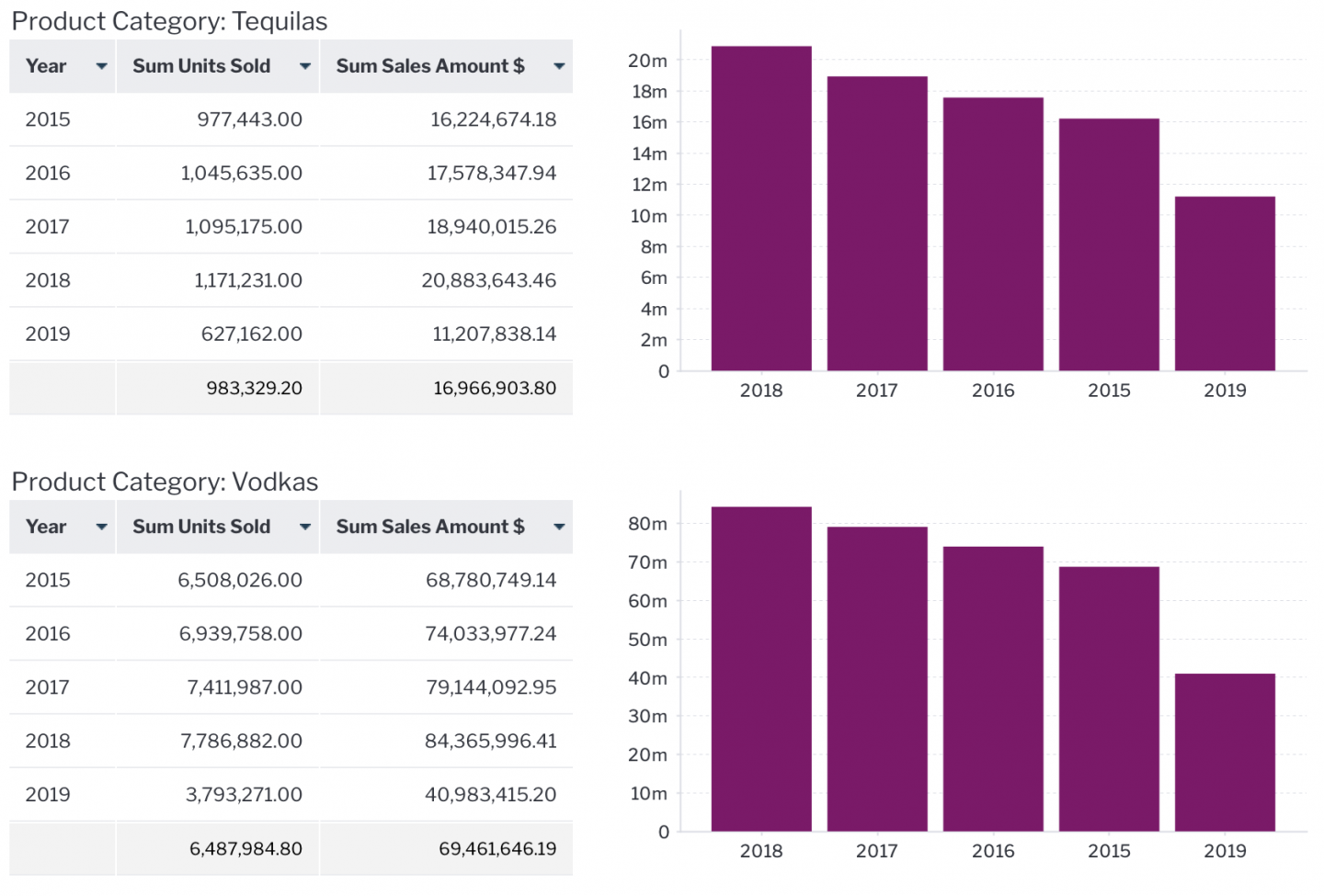1324x896 pixels.
Task: Select the 2017 bar in the Vodkas chart
Action: click(876, 679)
